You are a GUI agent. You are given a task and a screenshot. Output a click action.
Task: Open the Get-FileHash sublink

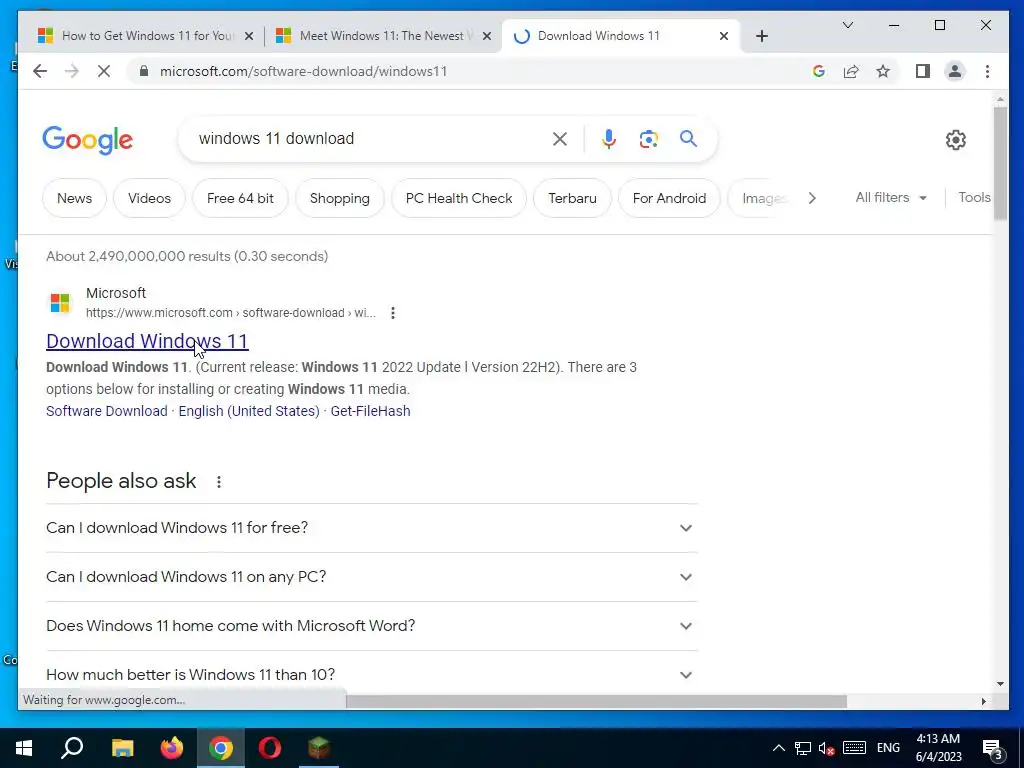coord(370,411)
